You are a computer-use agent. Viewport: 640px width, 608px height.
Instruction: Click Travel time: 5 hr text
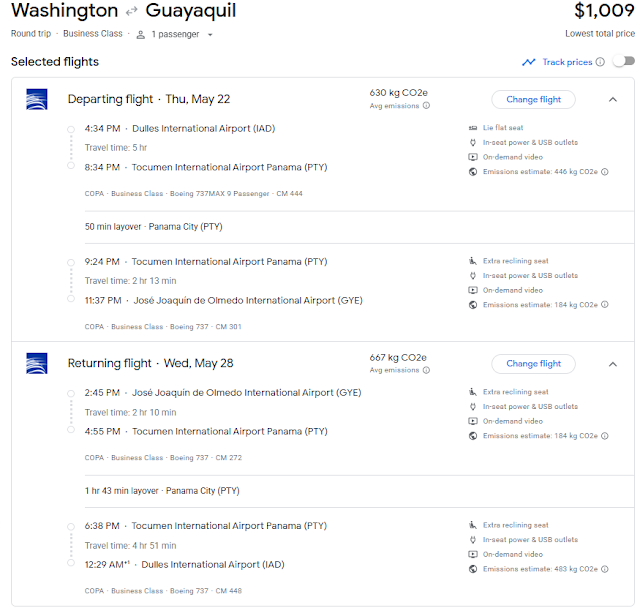coord(116,148)
